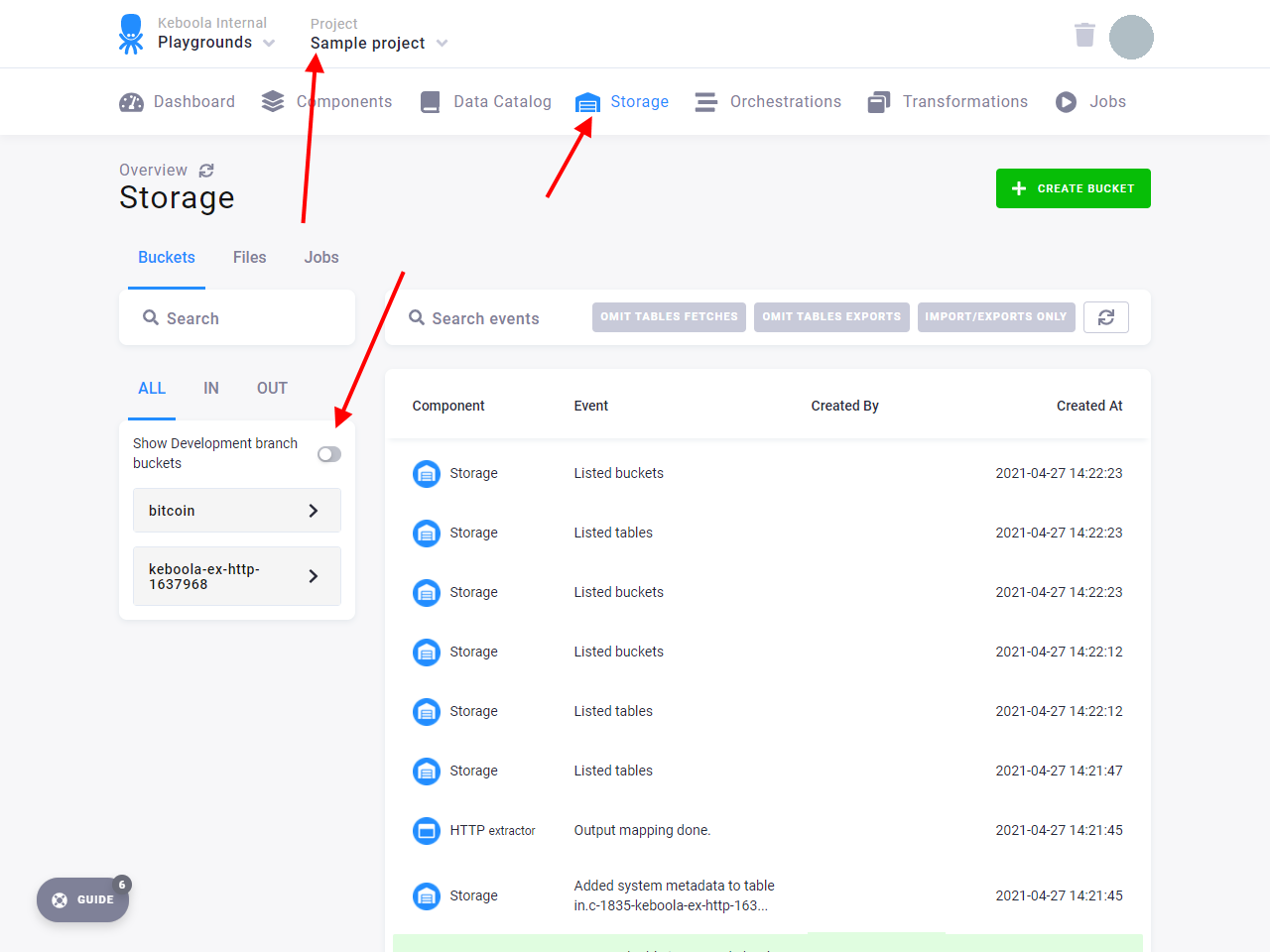This screenshot has height=952, width=1270.
Task: Click the Created At column header
Action: coord(1089,406)
